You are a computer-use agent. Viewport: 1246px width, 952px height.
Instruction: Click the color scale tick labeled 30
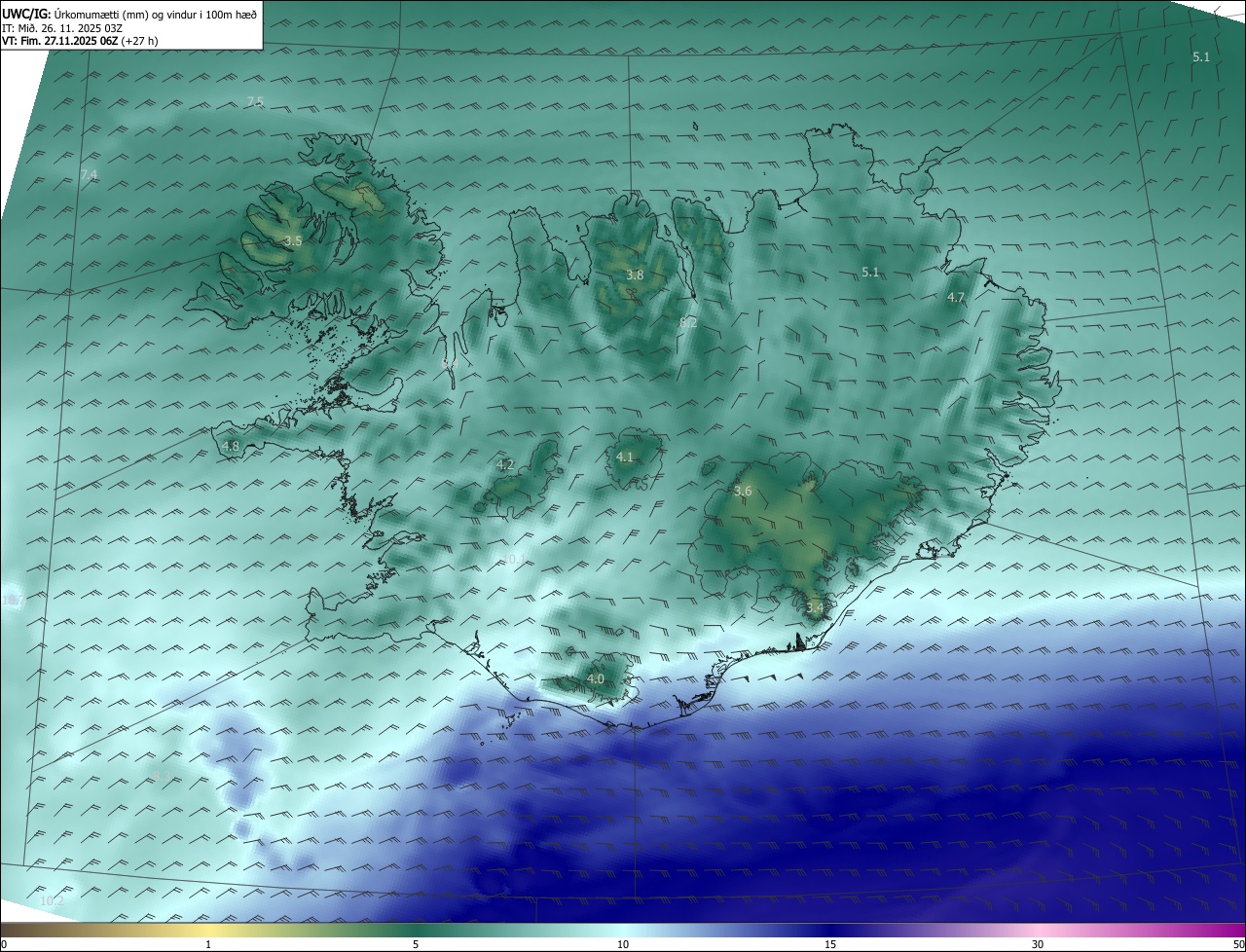[1038, 944]
